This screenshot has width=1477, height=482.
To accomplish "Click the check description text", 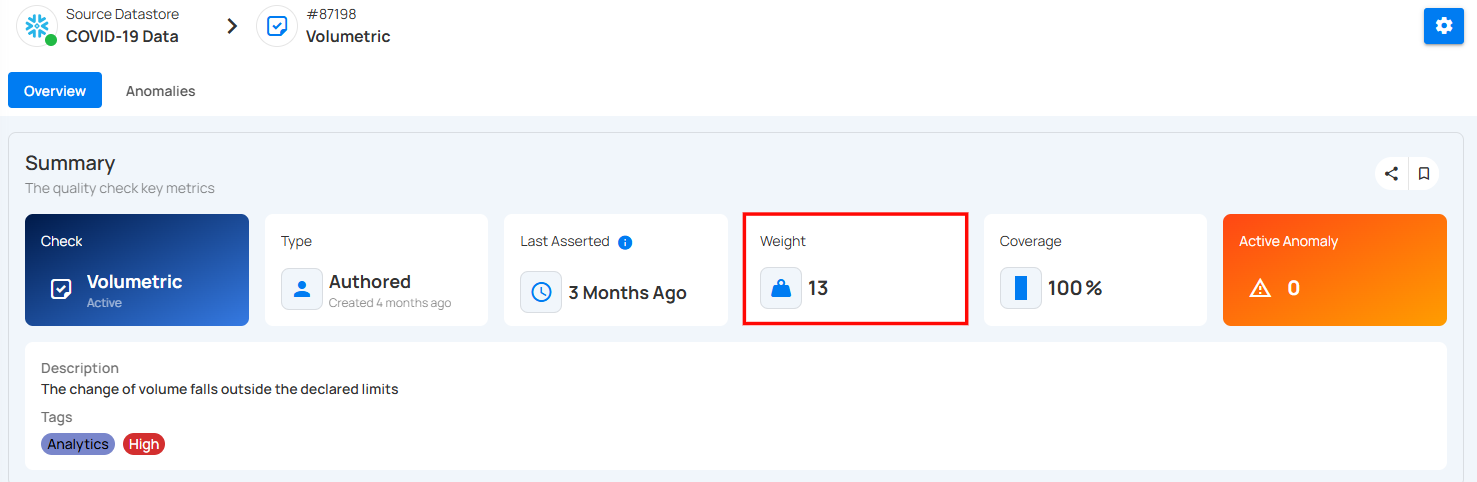I will click(x=220, y=389).
